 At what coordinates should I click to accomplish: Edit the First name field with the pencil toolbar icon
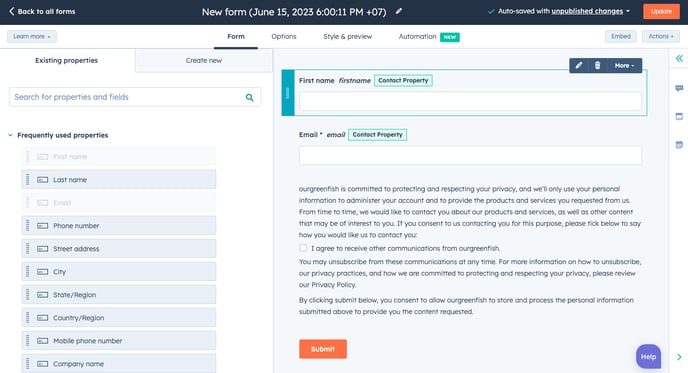579,65
